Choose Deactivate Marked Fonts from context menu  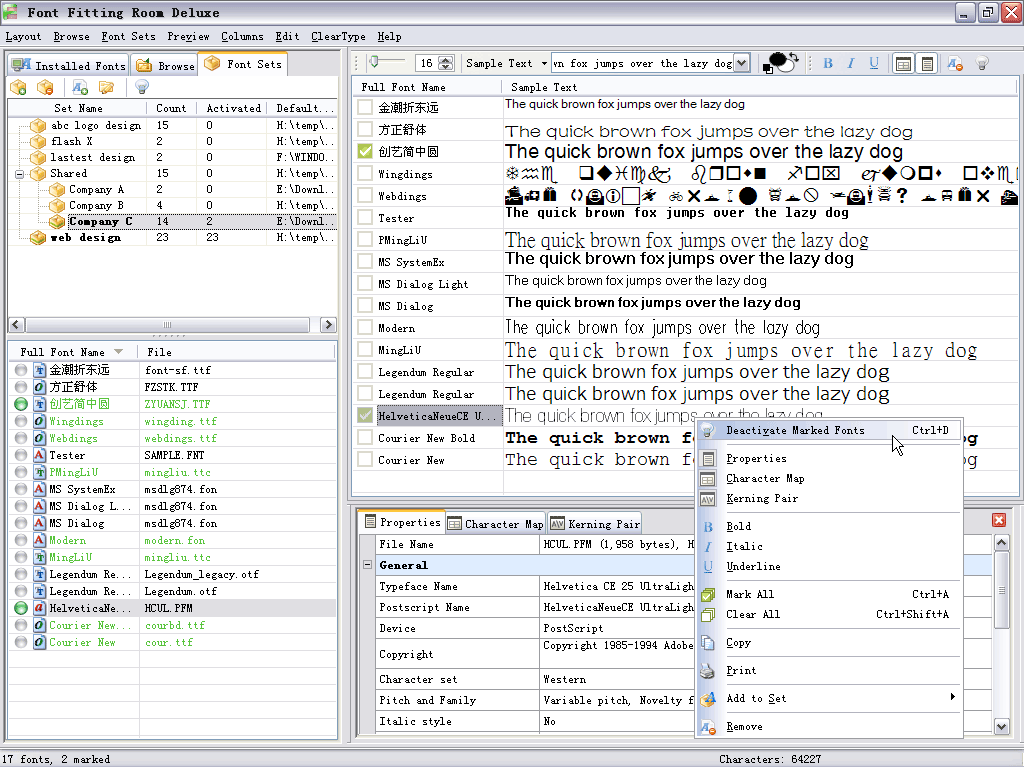click(x=795, y=431)
